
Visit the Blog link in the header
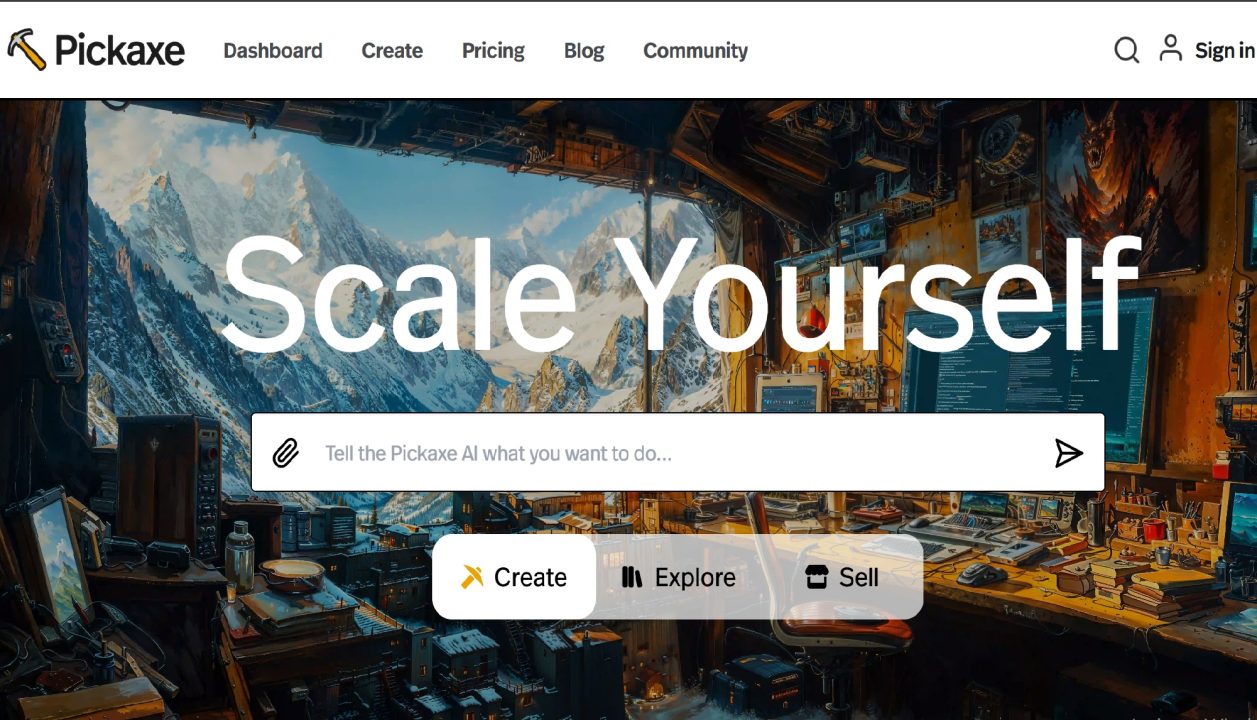[584, 51]
